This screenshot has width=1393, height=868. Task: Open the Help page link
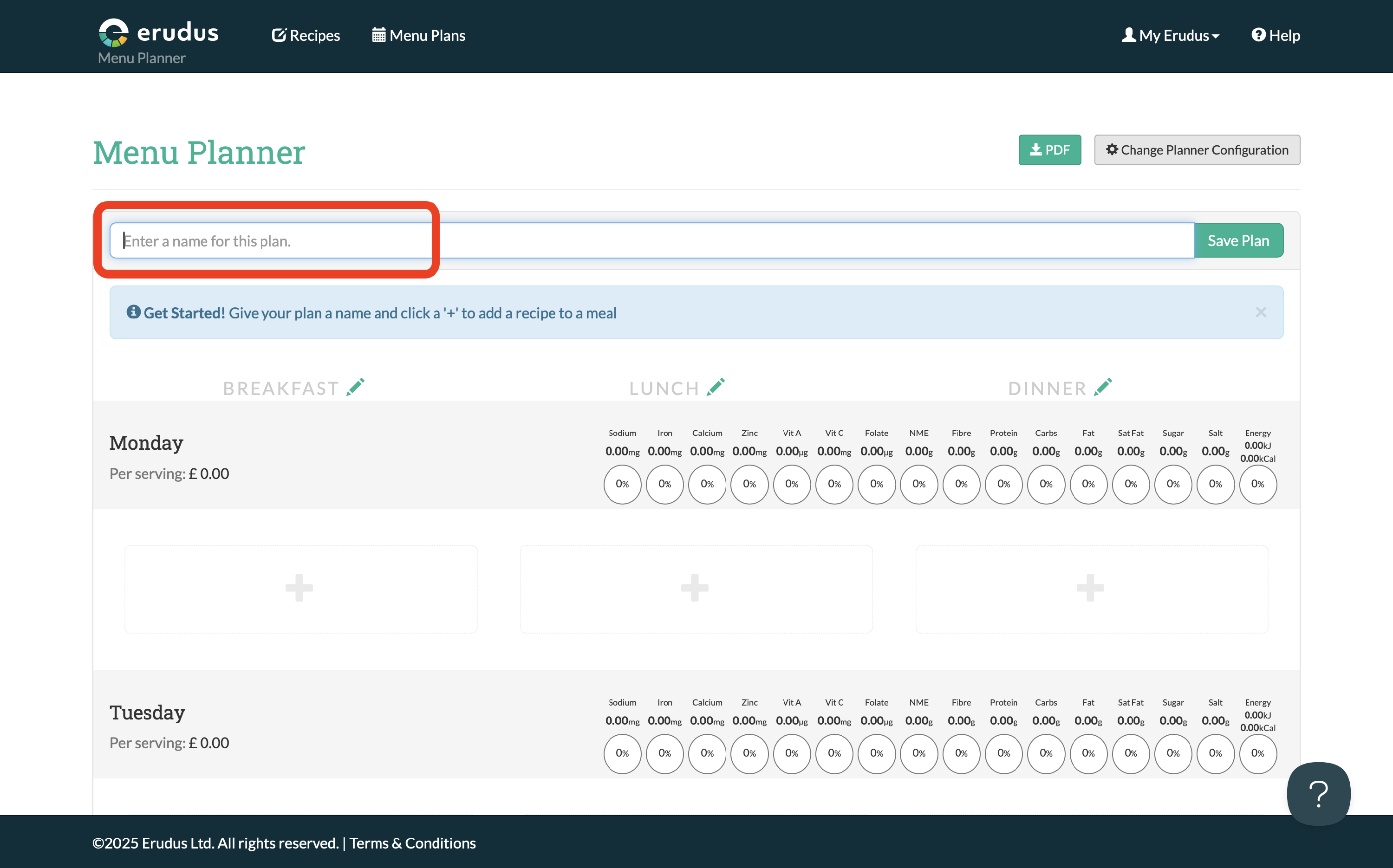pos(1275,36)
